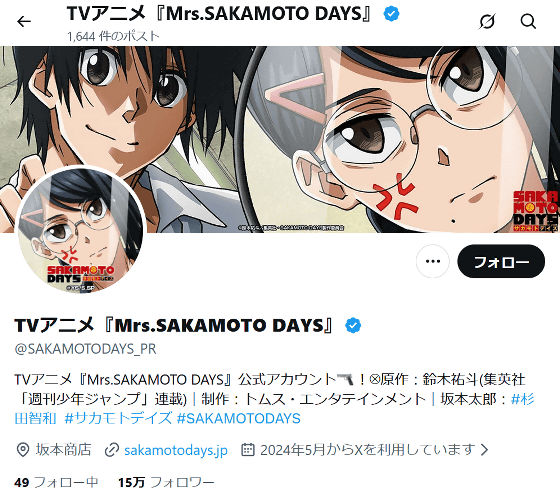Click the location pin icon
This screenshot has height=503, width=560.
pos(23,450)
